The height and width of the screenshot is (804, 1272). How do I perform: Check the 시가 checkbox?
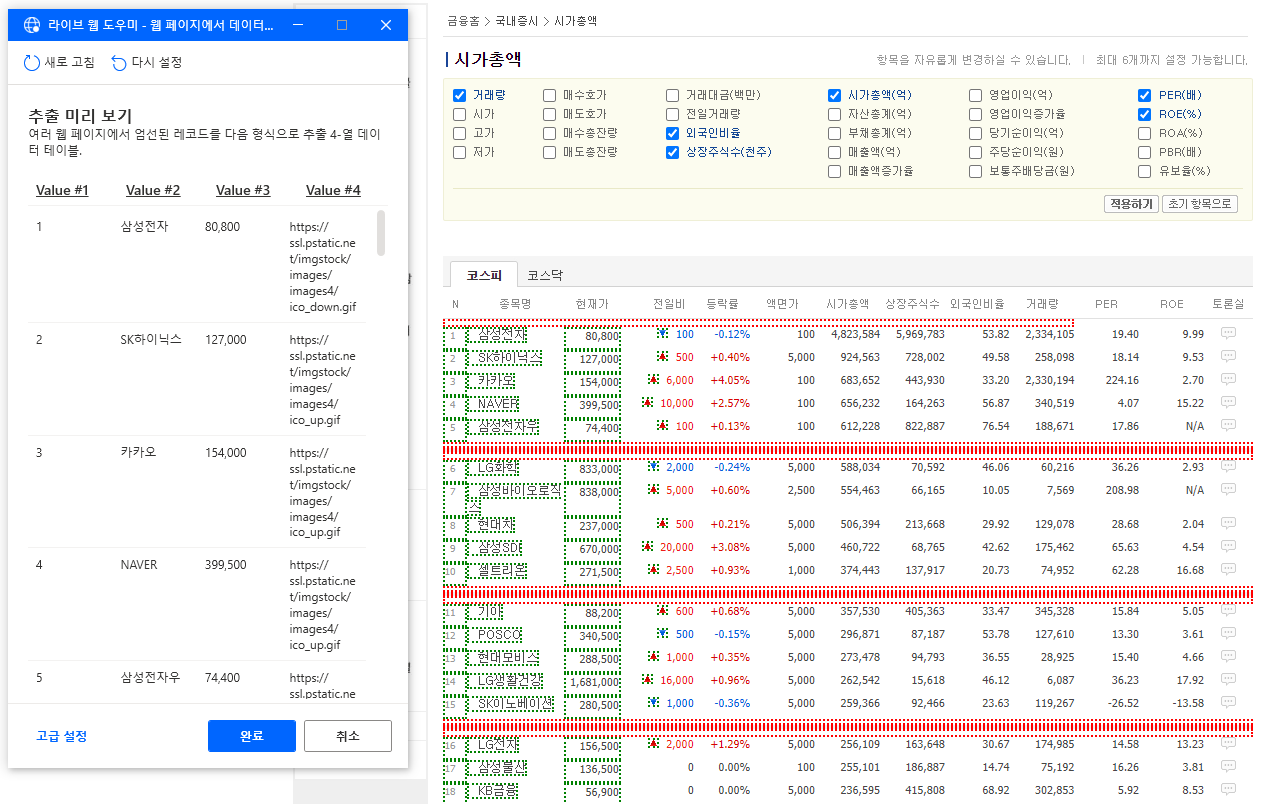coord(460,115)
